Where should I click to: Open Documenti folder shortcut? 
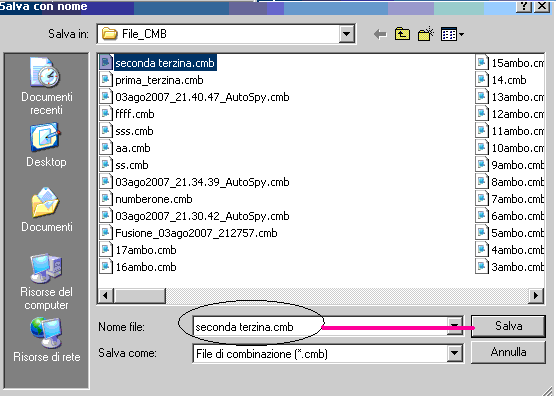click(46, 210)
